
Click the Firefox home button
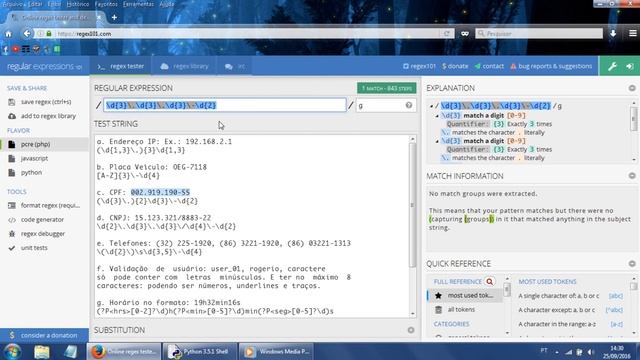point(9,34)
